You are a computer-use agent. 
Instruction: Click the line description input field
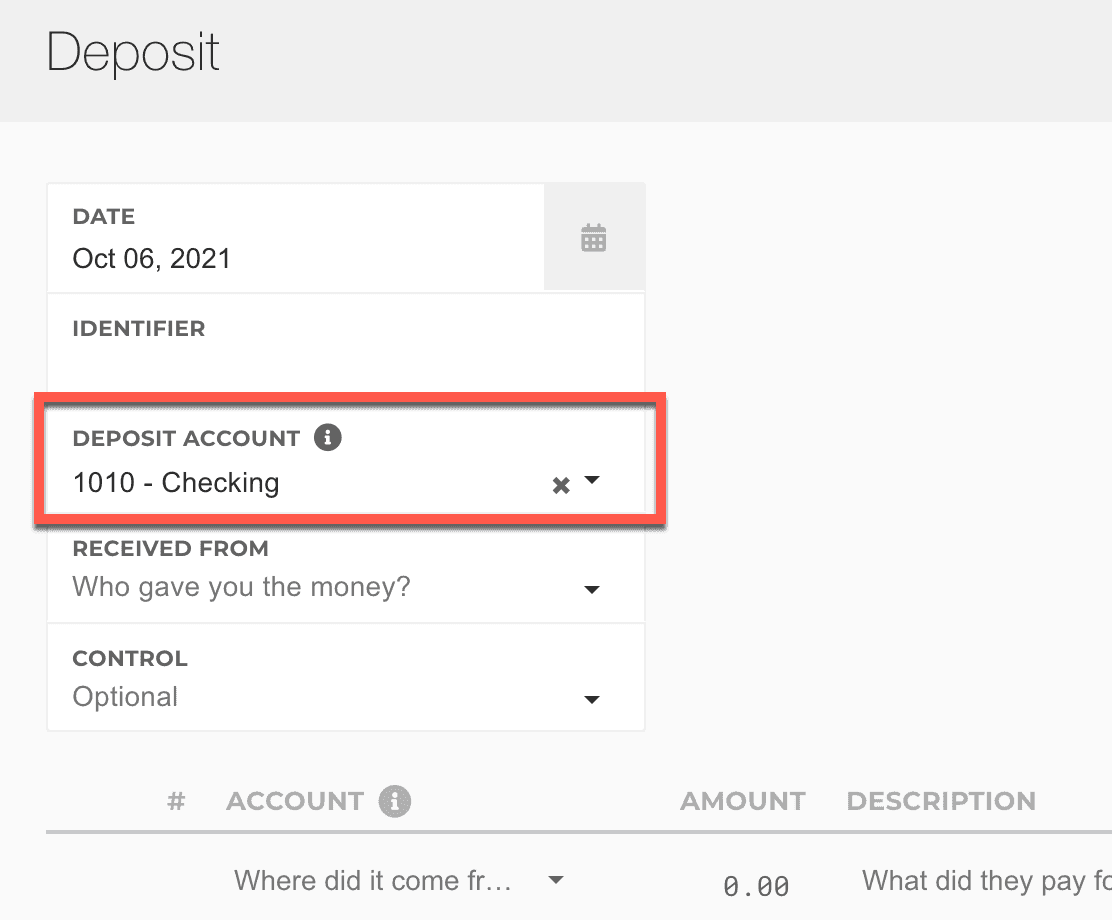pos(985,881)
